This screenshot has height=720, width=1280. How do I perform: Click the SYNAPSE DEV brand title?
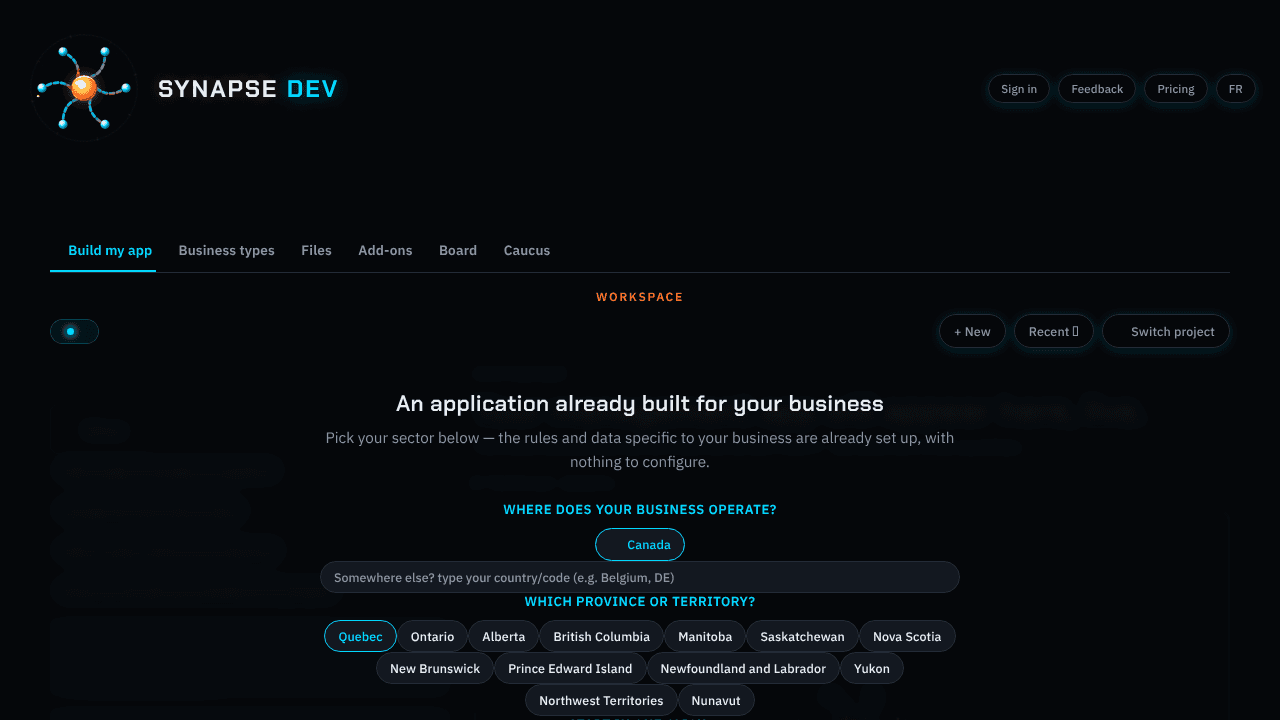[248, 89]
